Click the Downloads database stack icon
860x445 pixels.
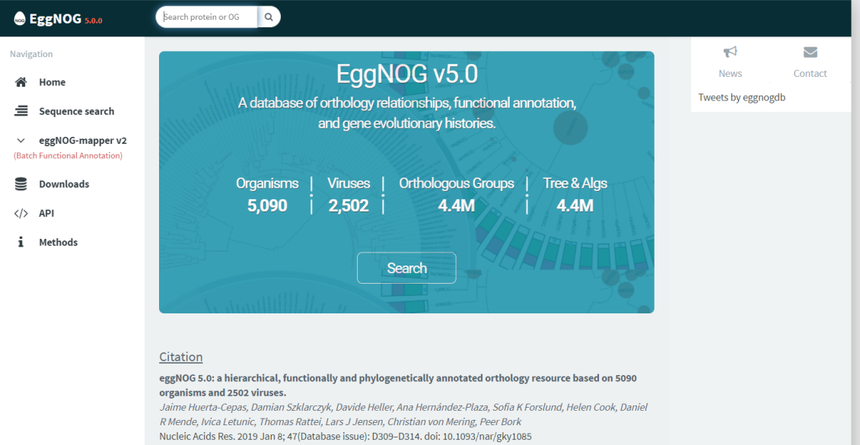(21, 184)
